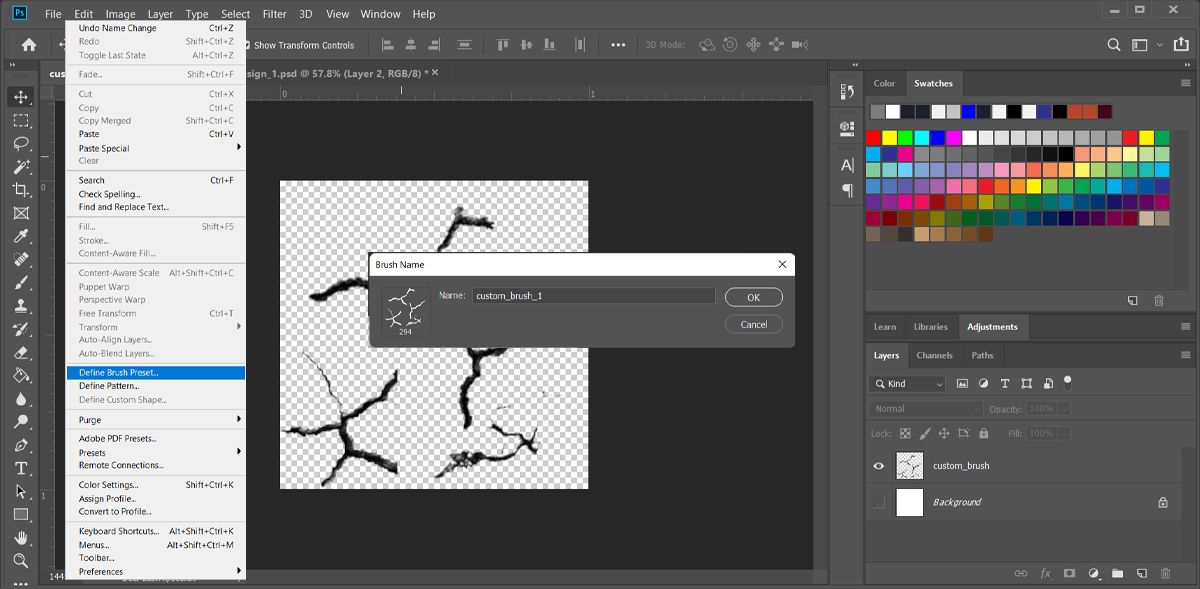Toggle Show Transform Controls checkbox

(246, 45)
